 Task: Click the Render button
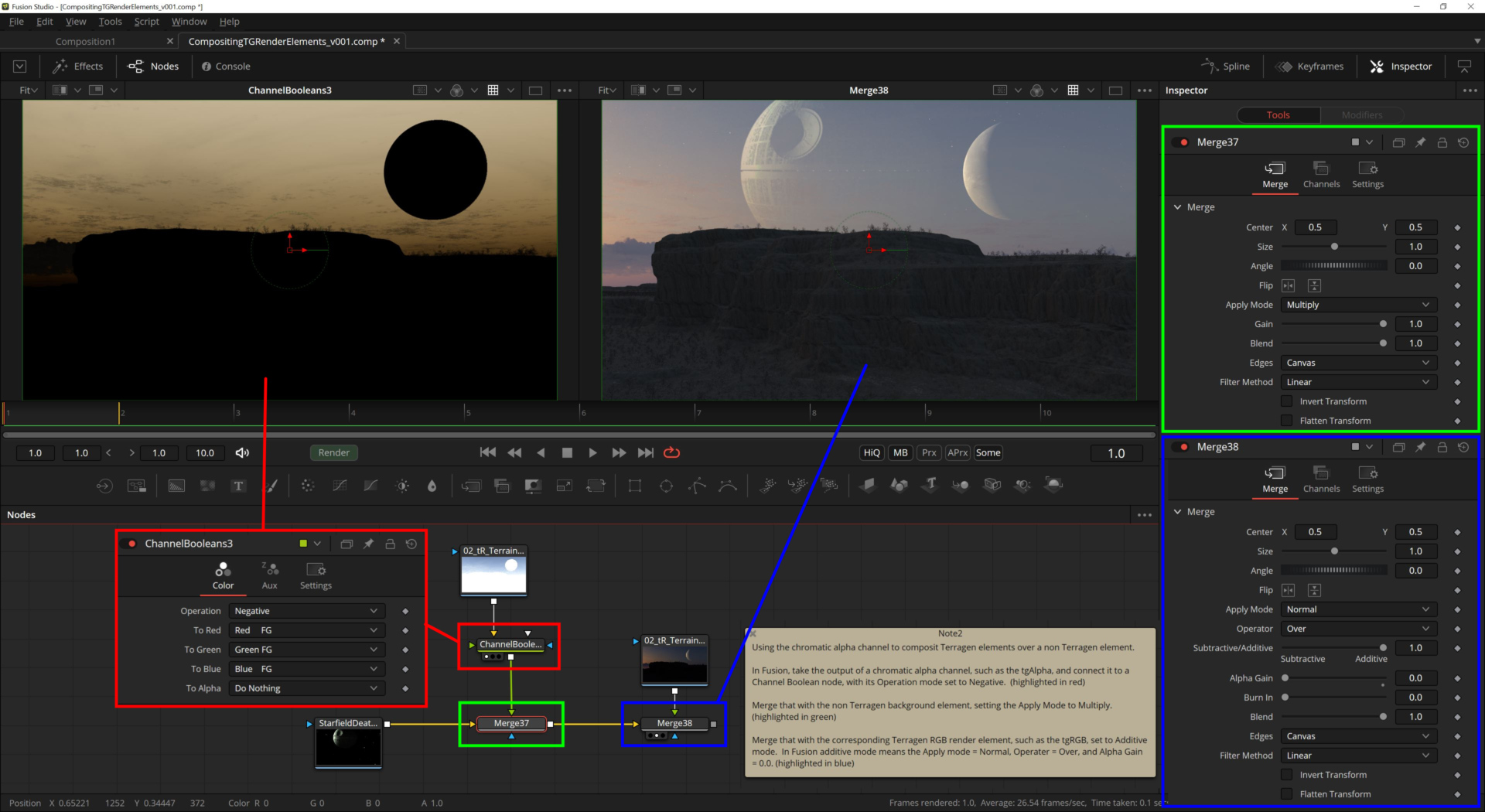pyautogui.click(x=334, y=453)
